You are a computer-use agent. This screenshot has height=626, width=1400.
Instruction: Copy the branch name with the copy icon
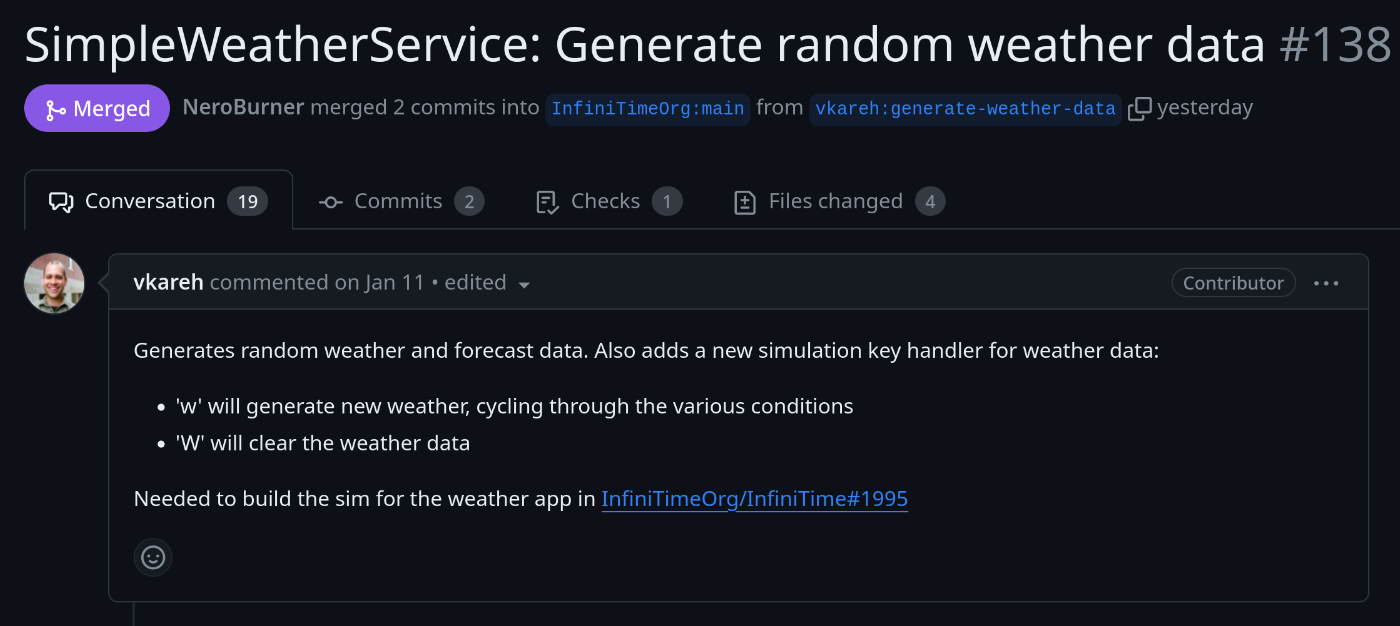tap(1138, 107)
